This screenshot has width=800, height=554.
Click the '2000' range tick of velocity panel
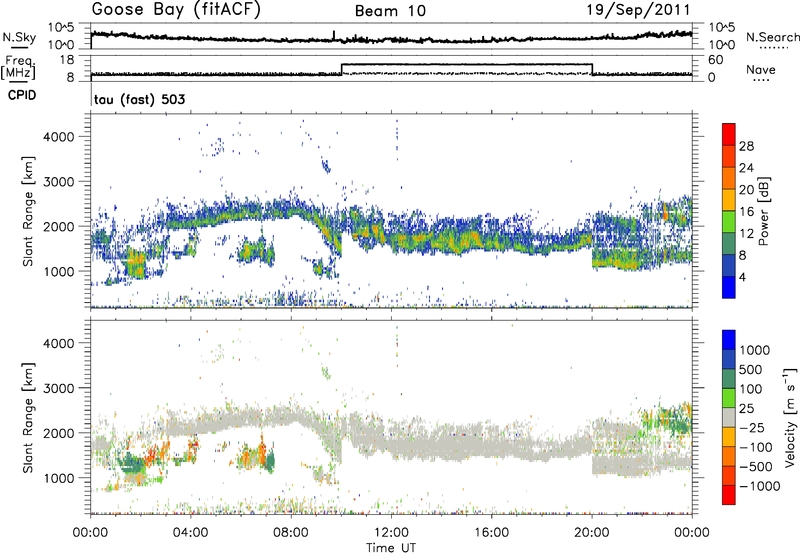pyautogui.click(x=59, y=433)
